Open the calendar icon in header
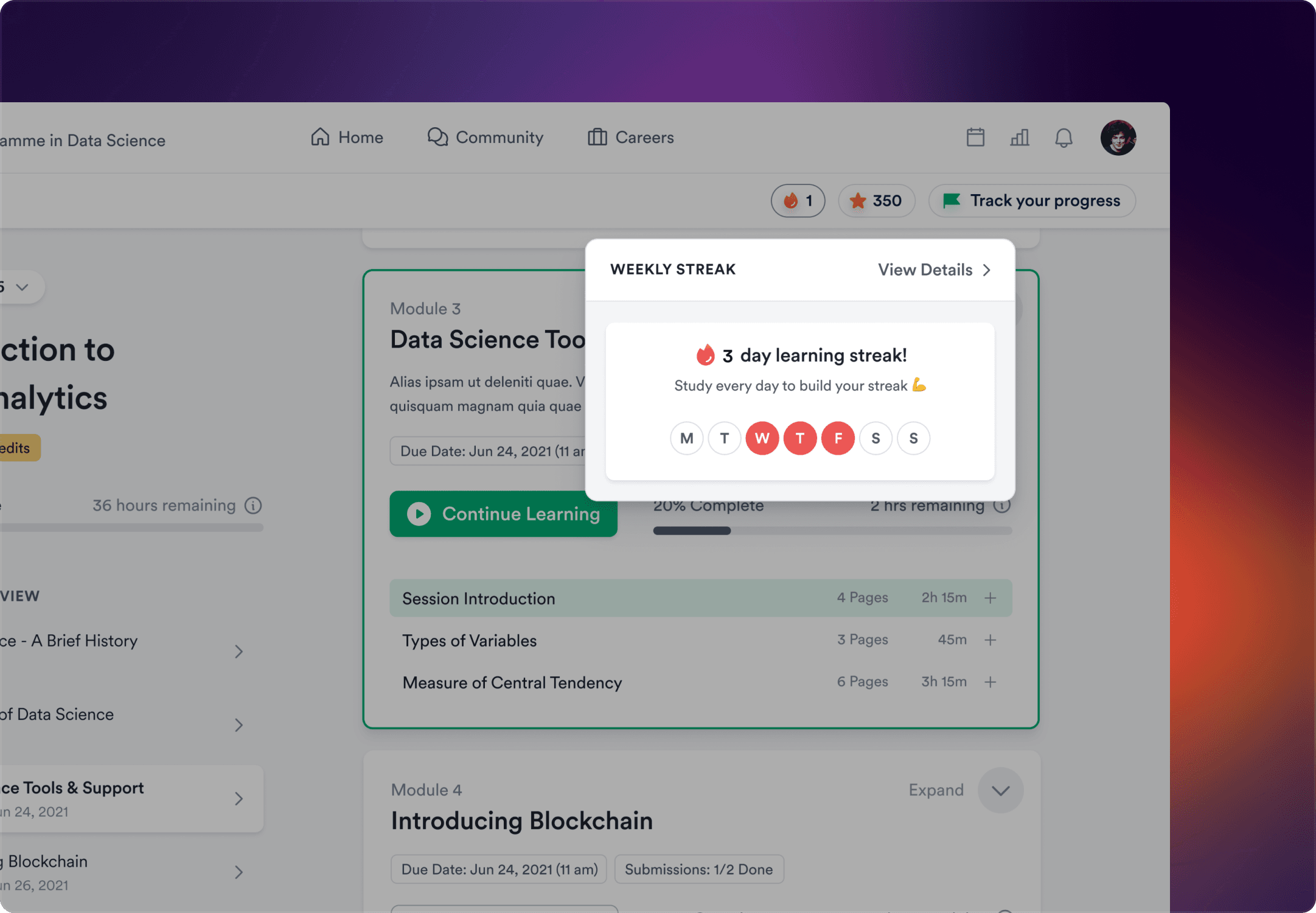This screenshot has width=1316, height=913. pos(975,138)
